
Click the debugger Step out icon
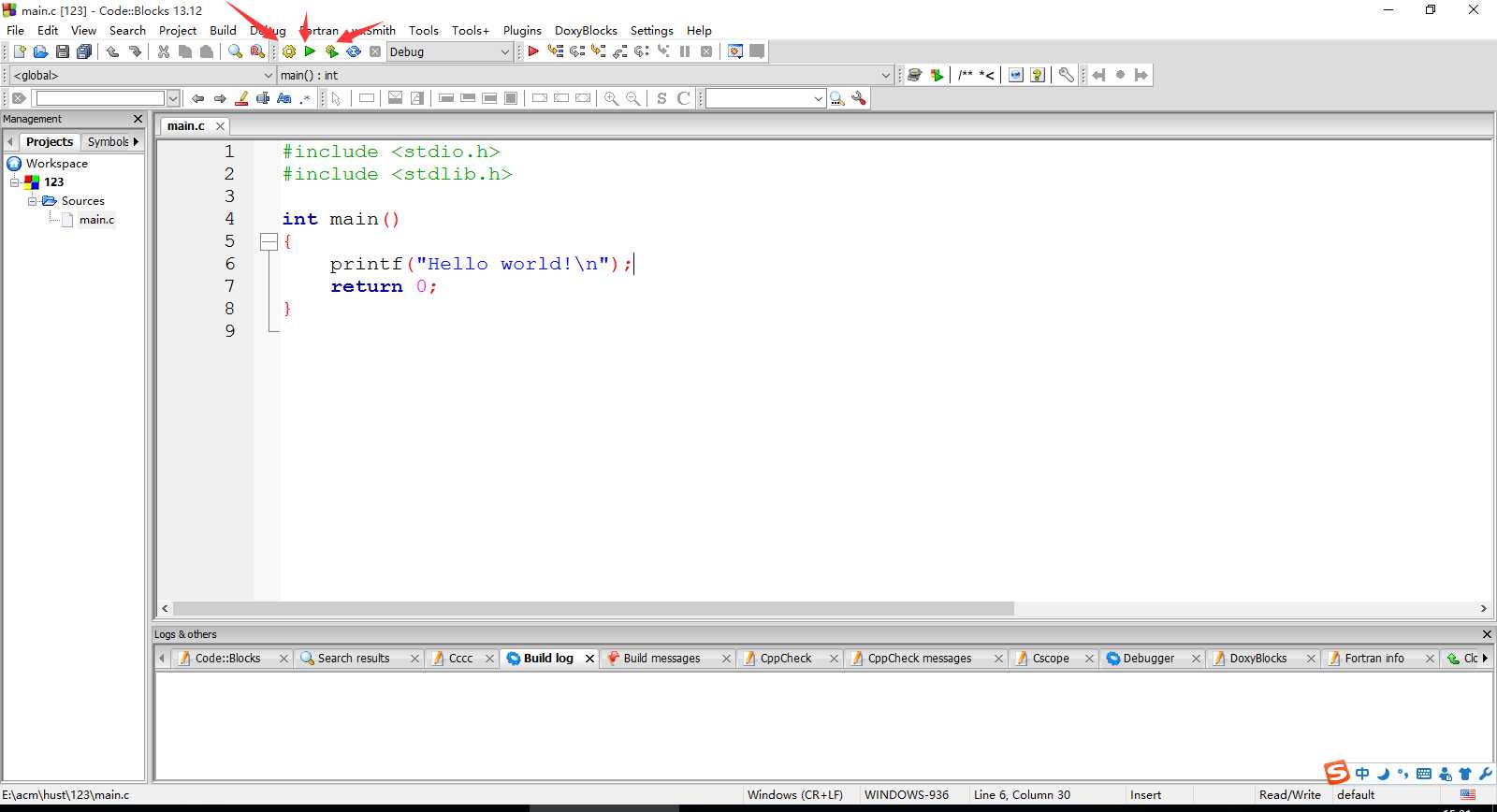coord(620,51)
